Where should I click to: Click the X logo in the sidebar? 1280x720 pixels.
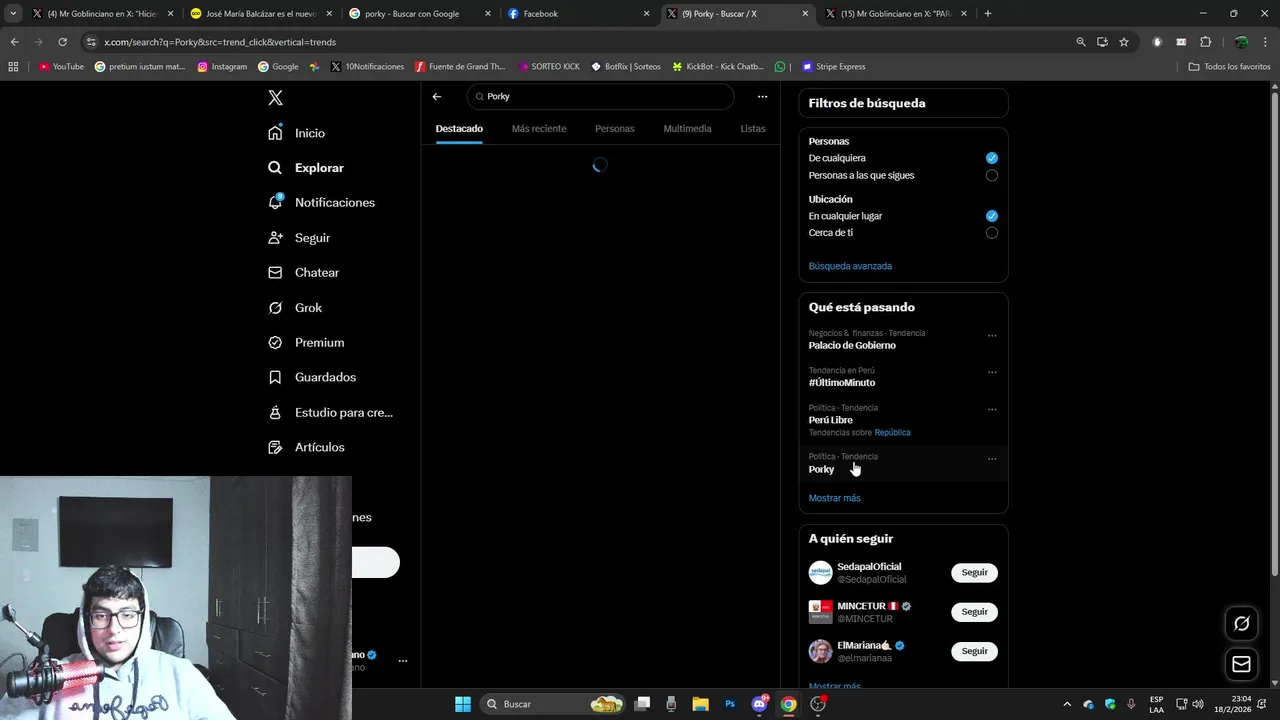click(275, 98)
